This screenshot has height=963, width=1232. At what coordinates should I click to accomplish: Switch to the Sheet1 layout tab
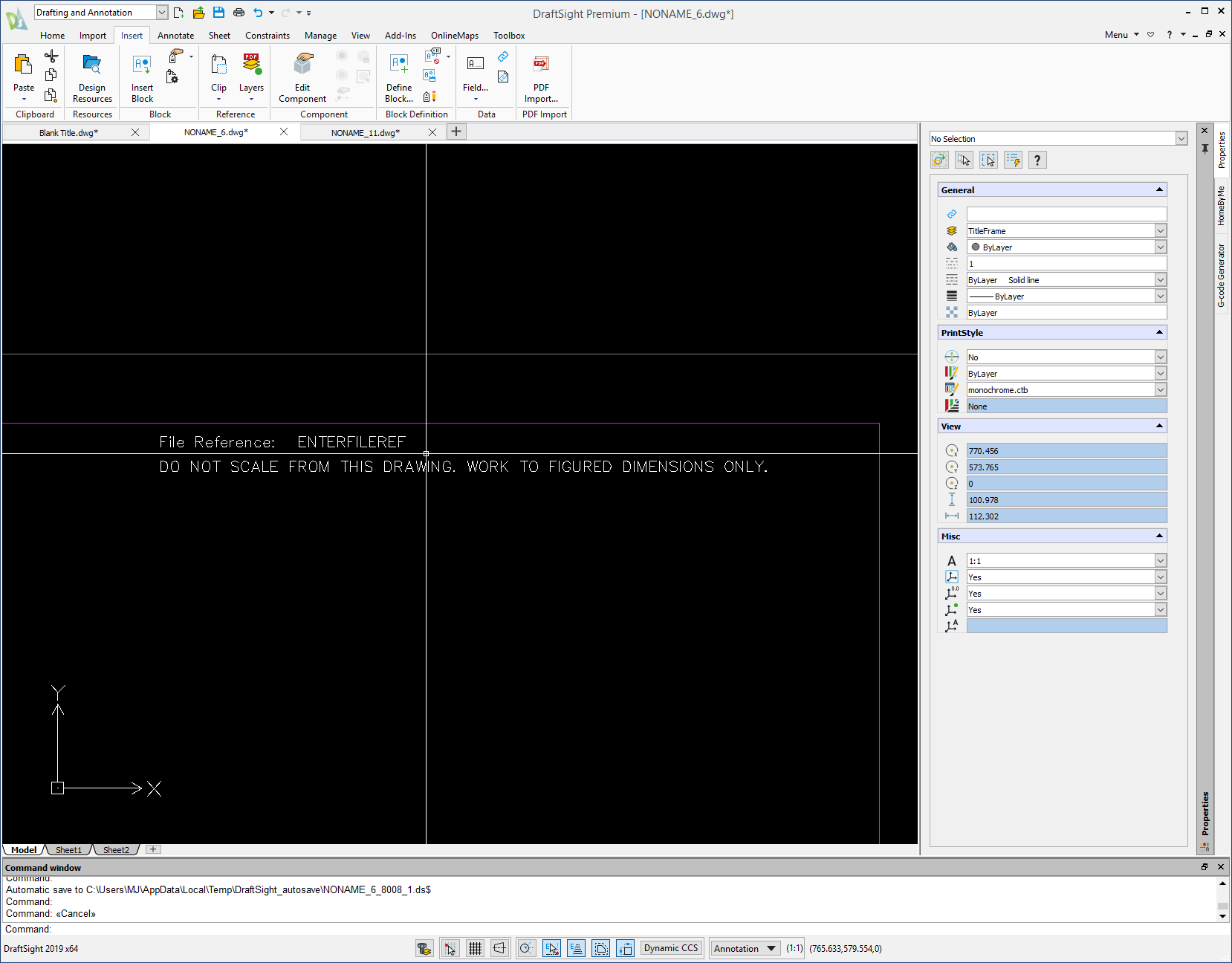pos(68,849)
